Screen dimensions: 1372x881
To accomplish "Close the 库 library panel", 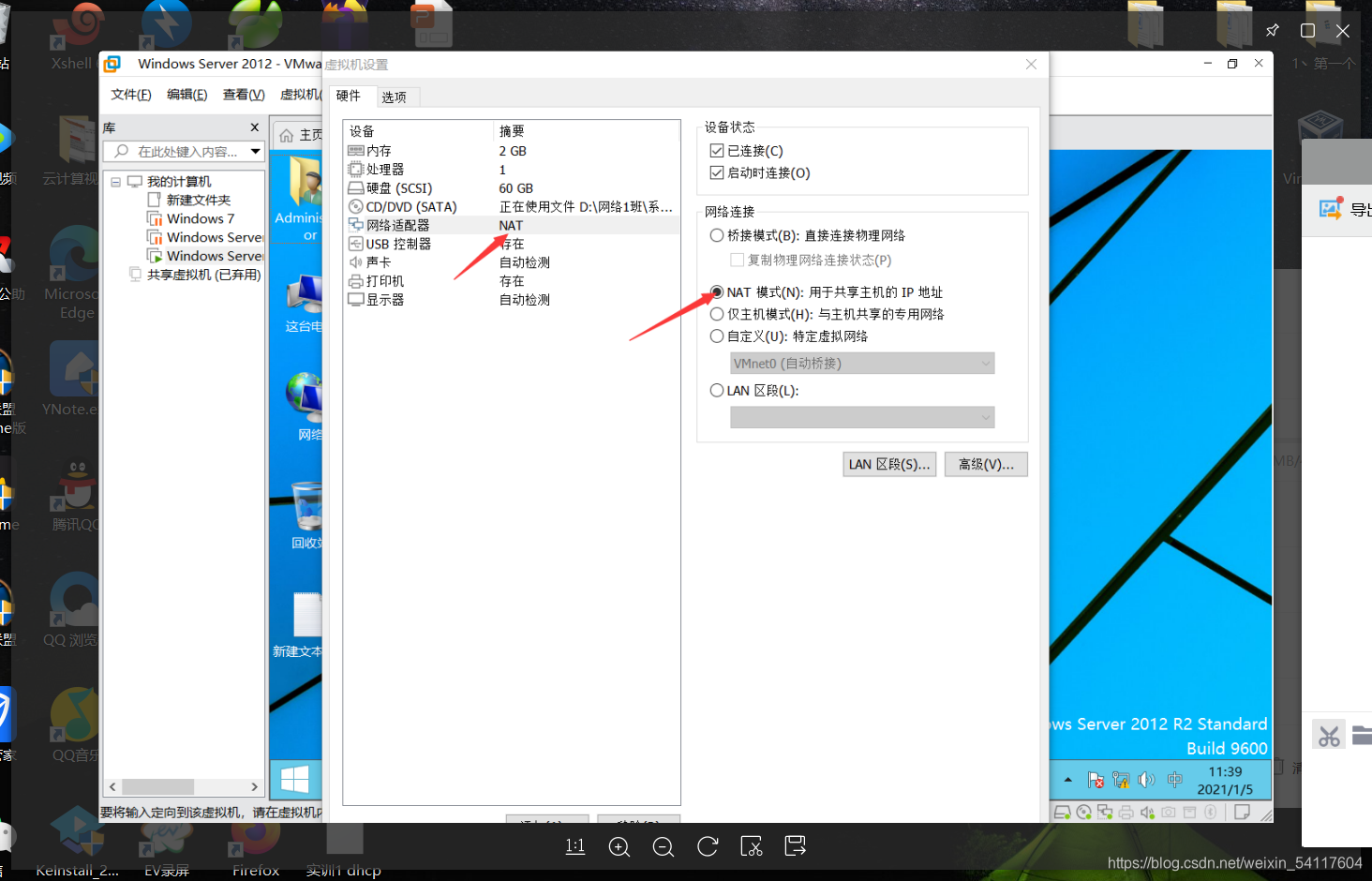I will 254,127.
